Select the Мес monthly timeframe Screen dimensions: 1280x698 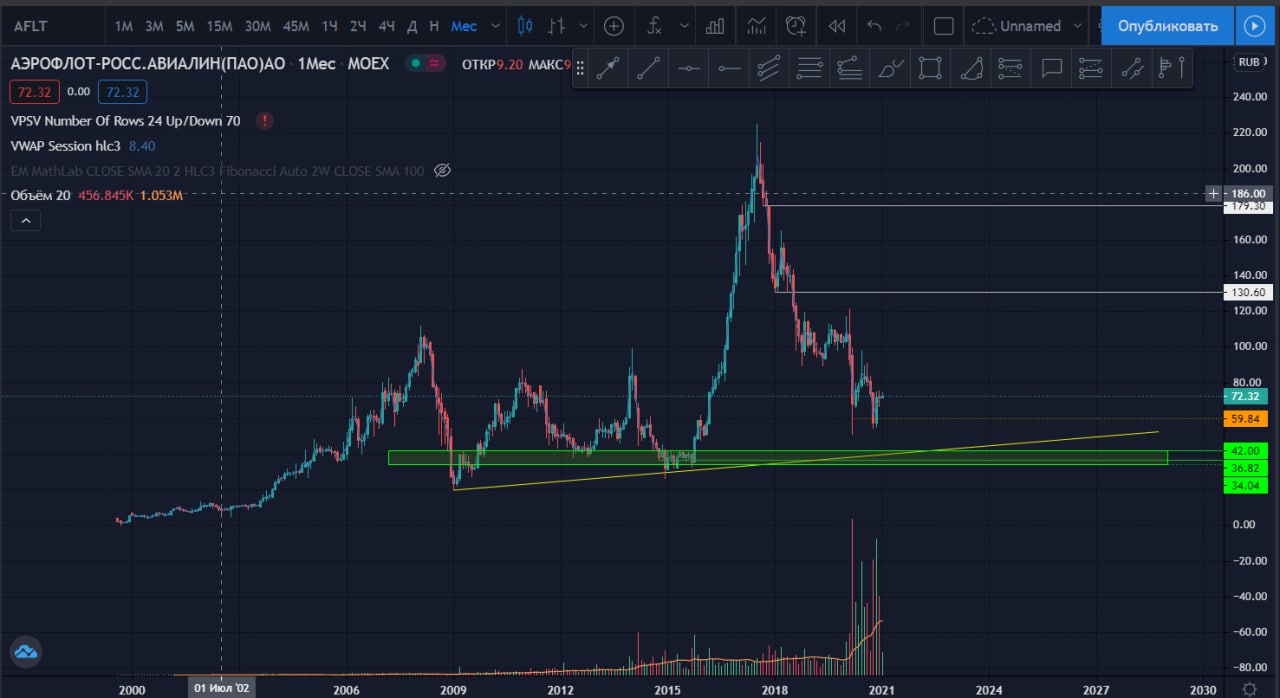pos(464,26)
